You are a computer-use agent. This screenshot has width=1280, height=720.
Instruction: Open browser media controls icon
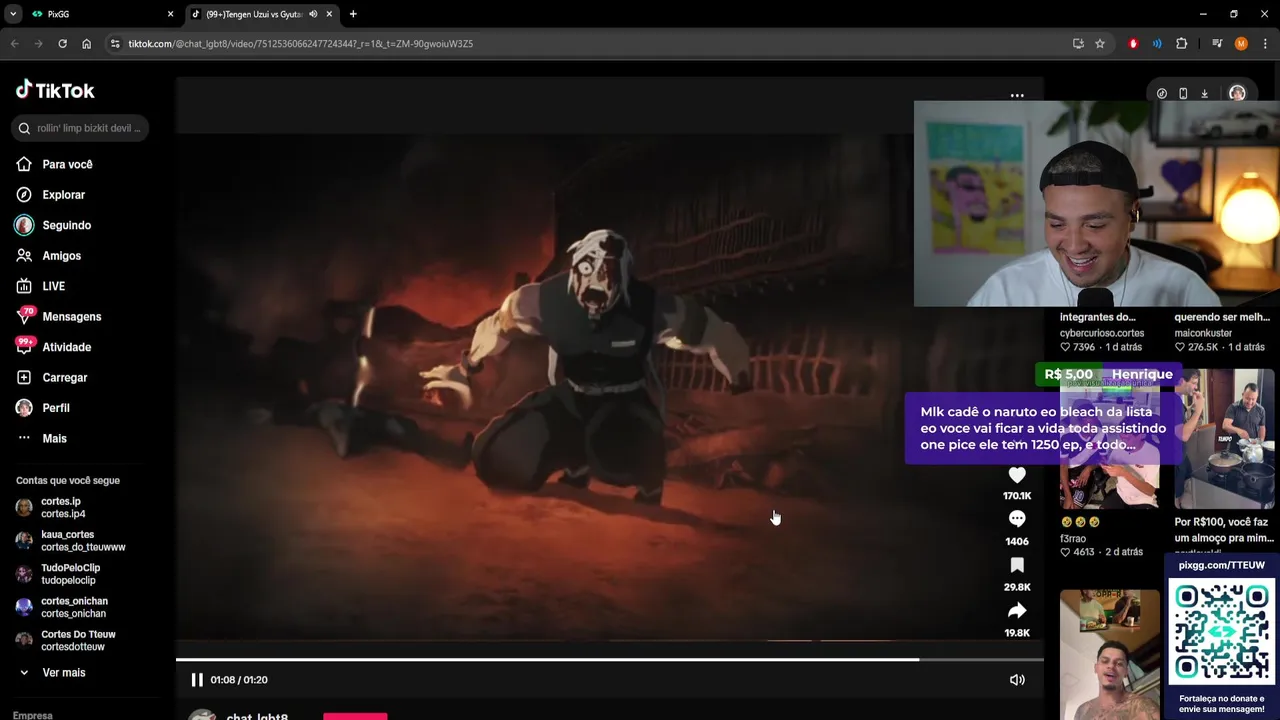tap(1217, 44)
